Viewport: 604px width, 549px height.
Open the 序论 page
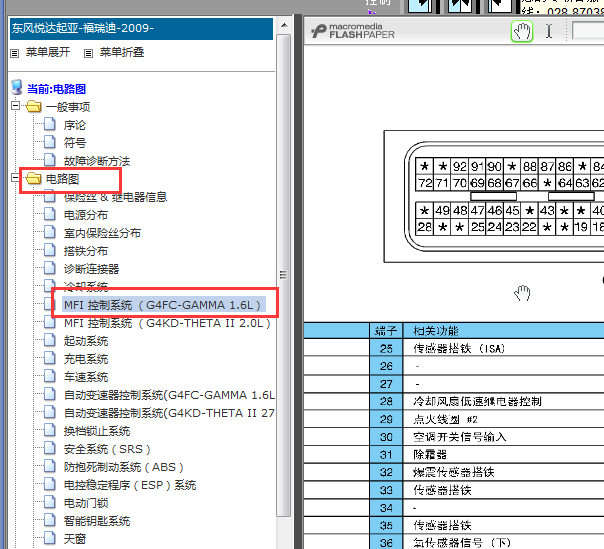tap(75, 125)
